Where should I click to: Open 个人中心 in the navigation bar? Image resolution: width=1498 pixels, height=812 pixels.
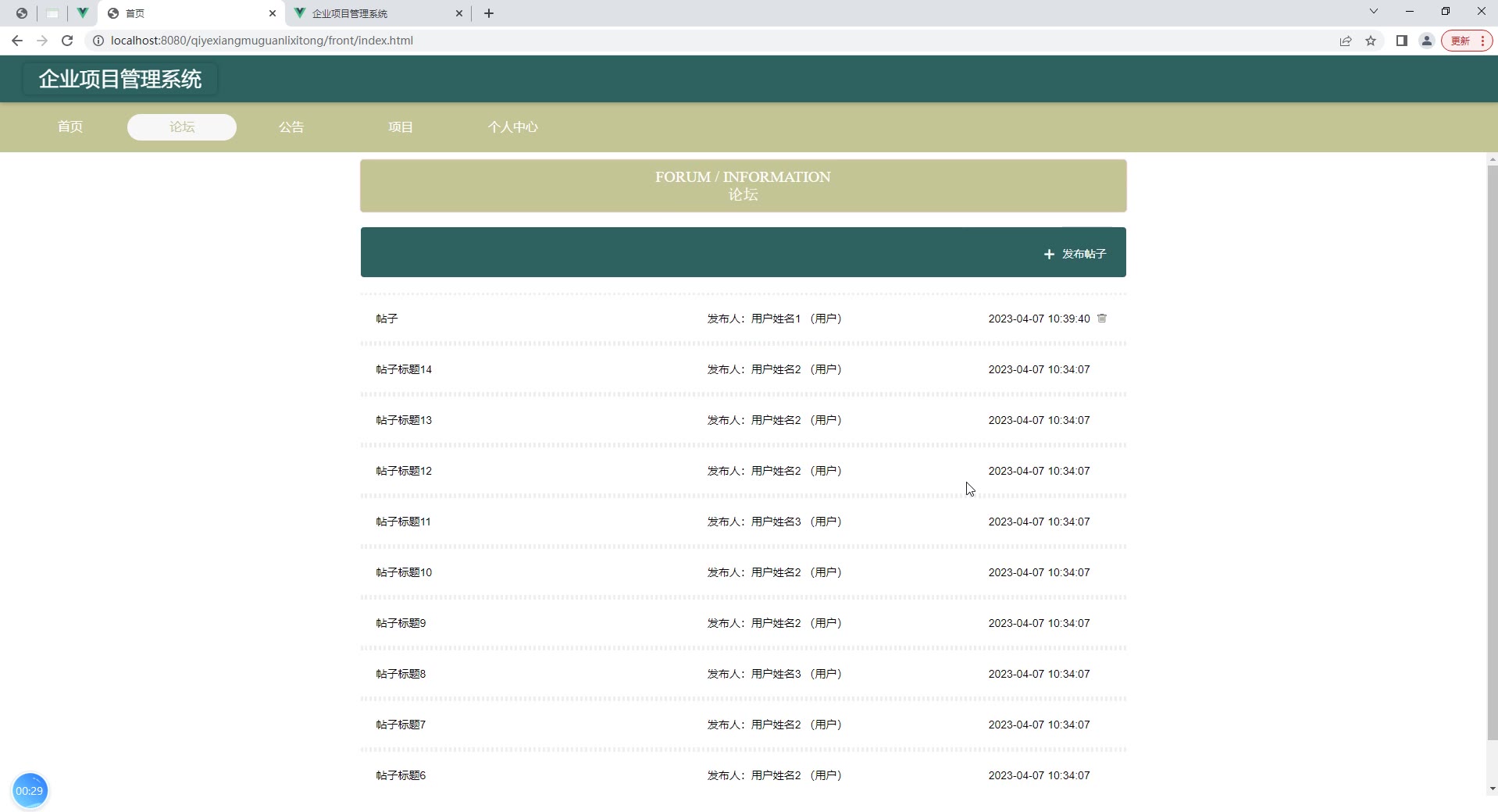click(x=512, y=127)
